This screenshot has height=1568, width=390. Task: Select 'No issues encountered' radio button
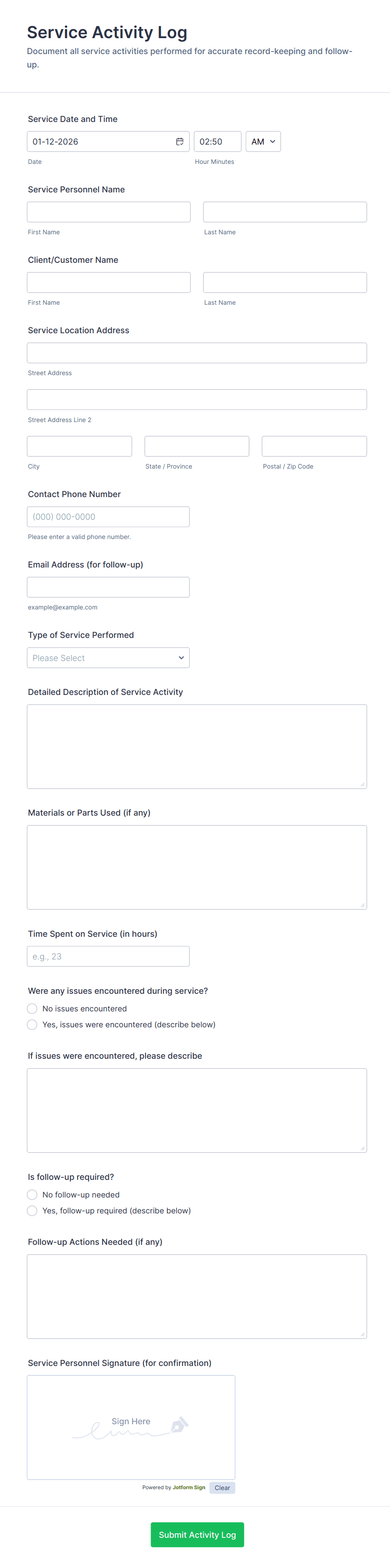coord(32,1008)
